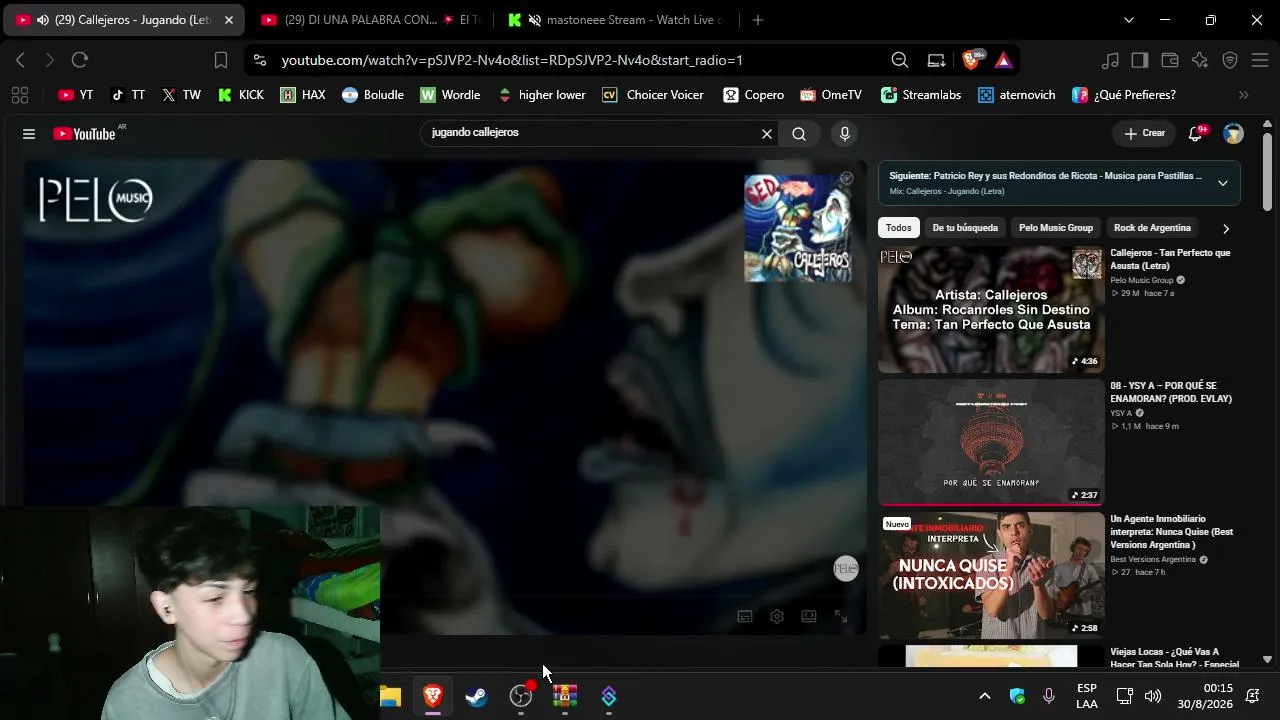The height and width of the screenshot is (720, 1280).
Task: Bookmark this page in Brave
Action: (221, 60)
